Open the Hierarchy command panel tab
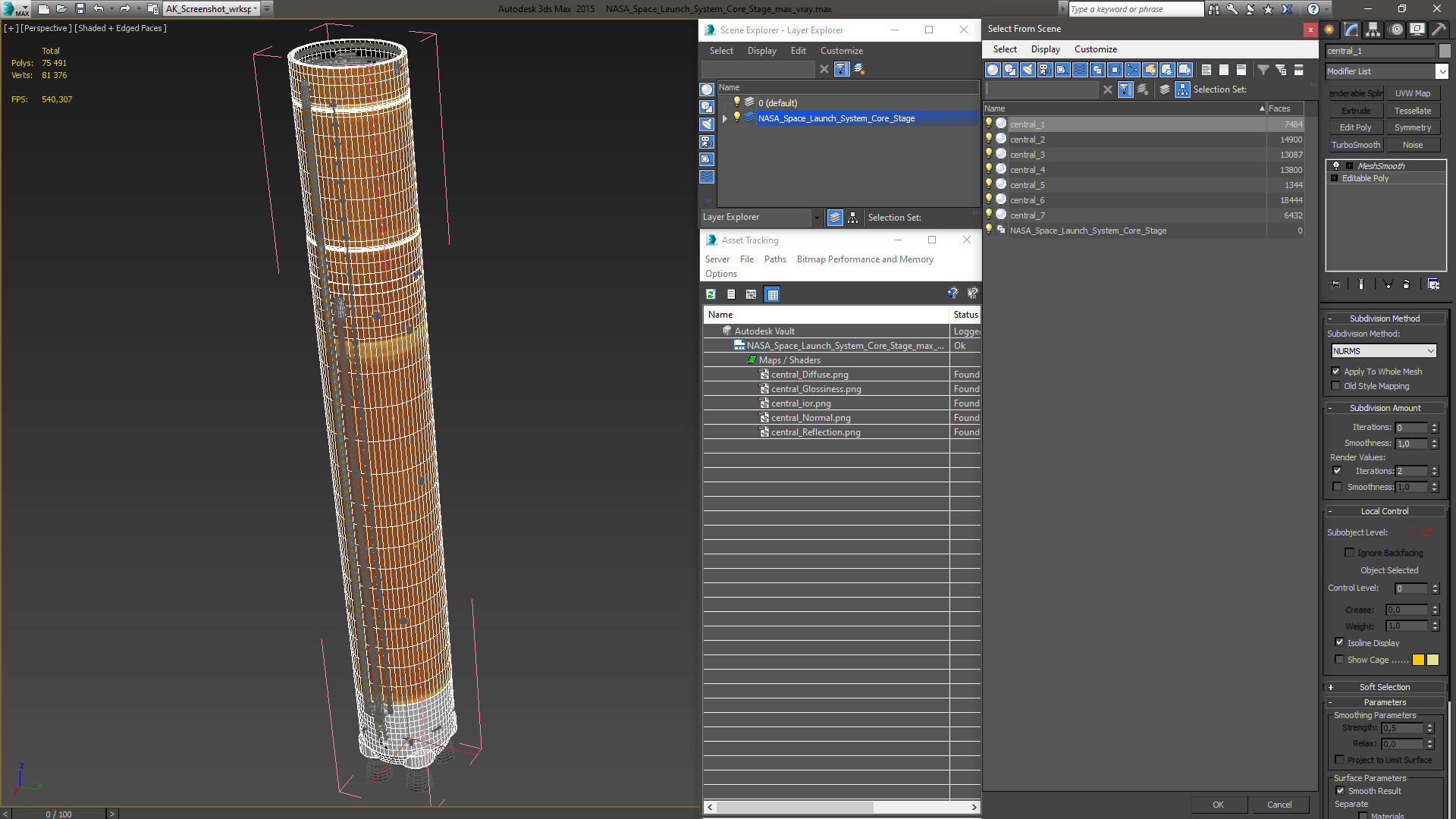The height and width of the screenshot is (819, 1456). (1373, 30)
